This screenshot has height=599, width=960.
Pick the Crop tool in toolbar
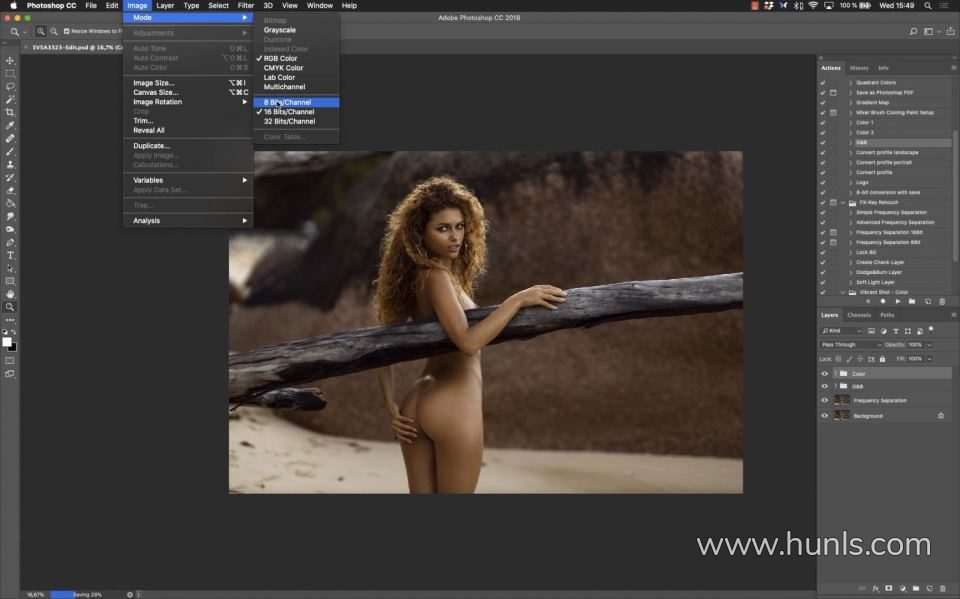10,112
